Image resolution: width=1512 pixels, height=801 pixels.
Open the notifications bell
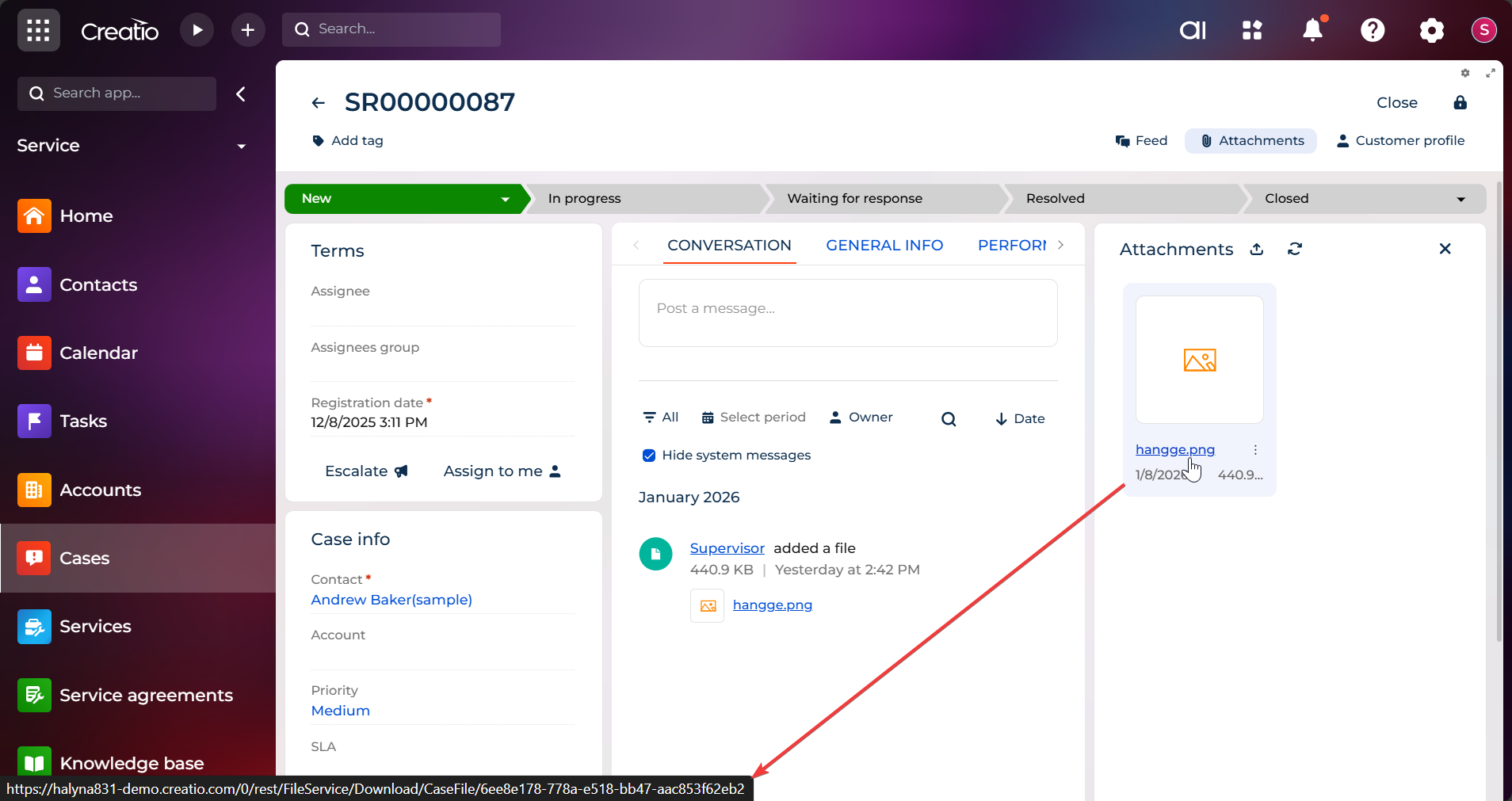pos(1312,30)
